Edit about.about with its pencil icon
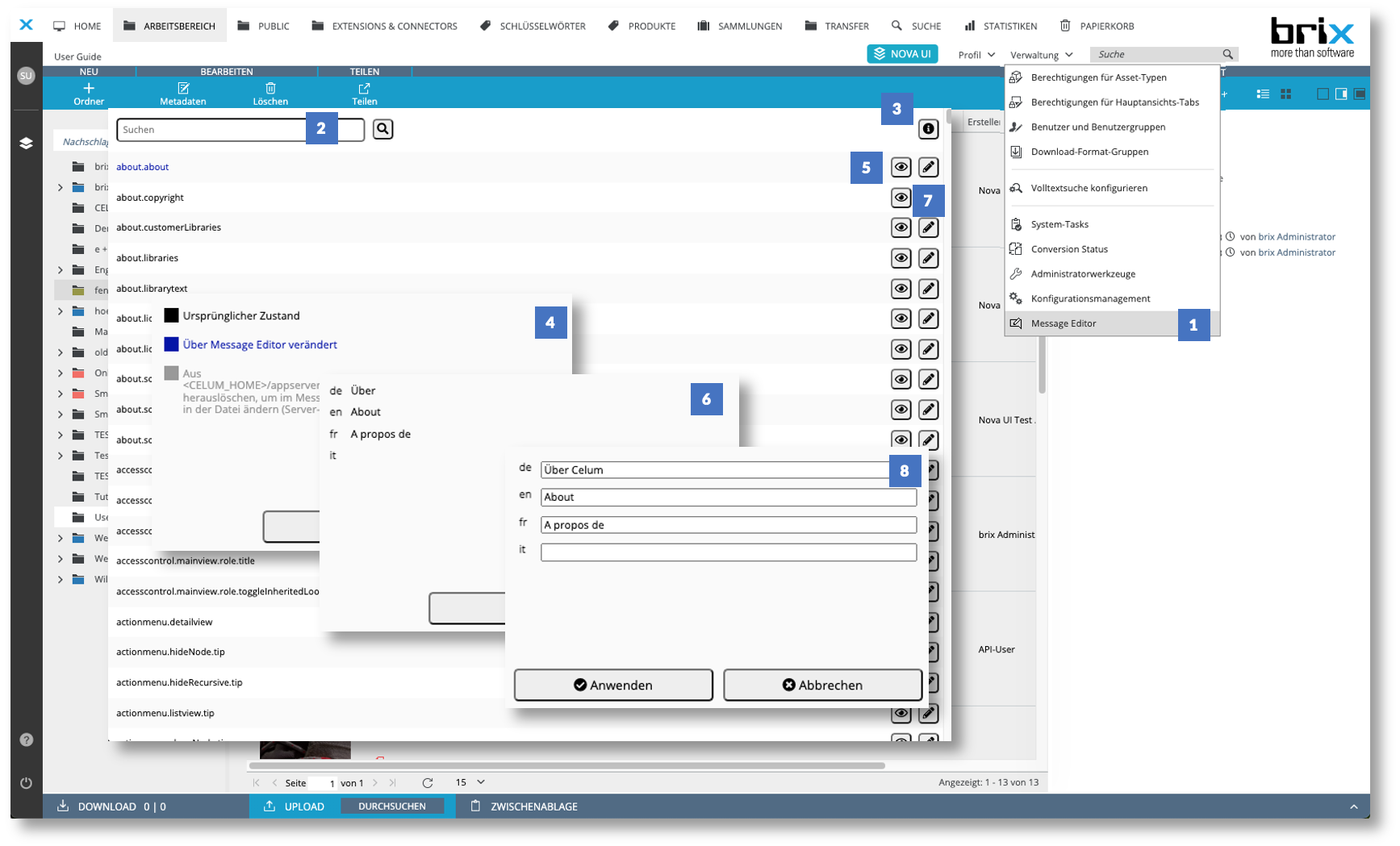The image size is (1400, 846). click(x=928, y=167)
